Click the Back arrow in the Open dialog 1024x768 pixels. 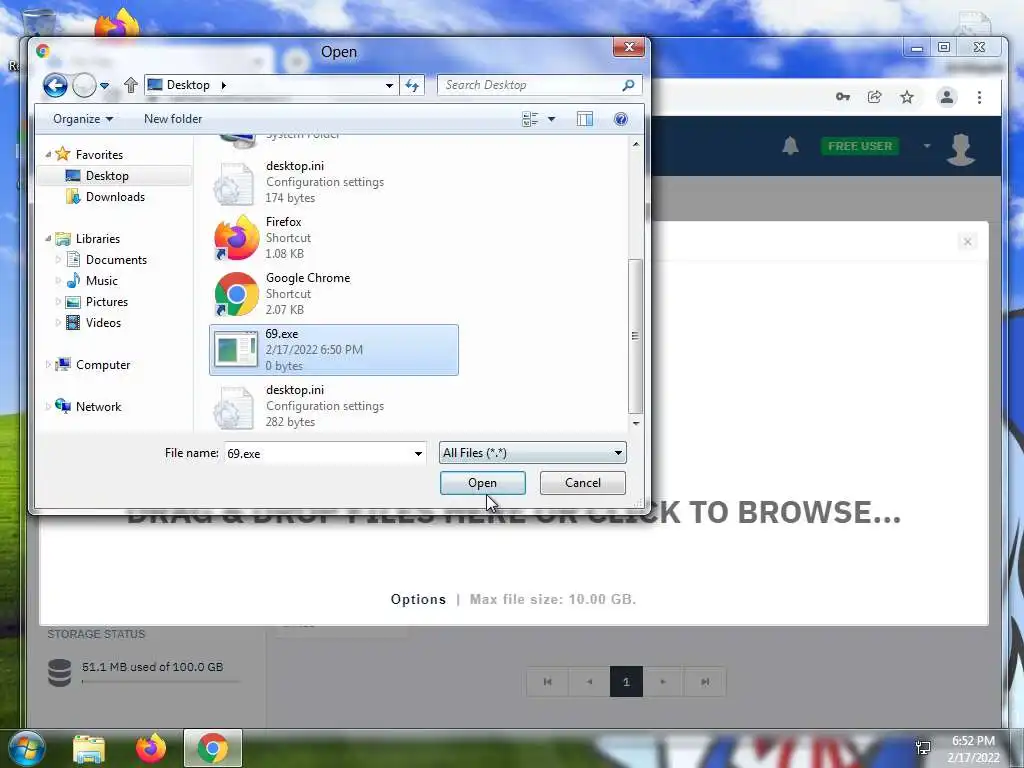coord(56,86)
